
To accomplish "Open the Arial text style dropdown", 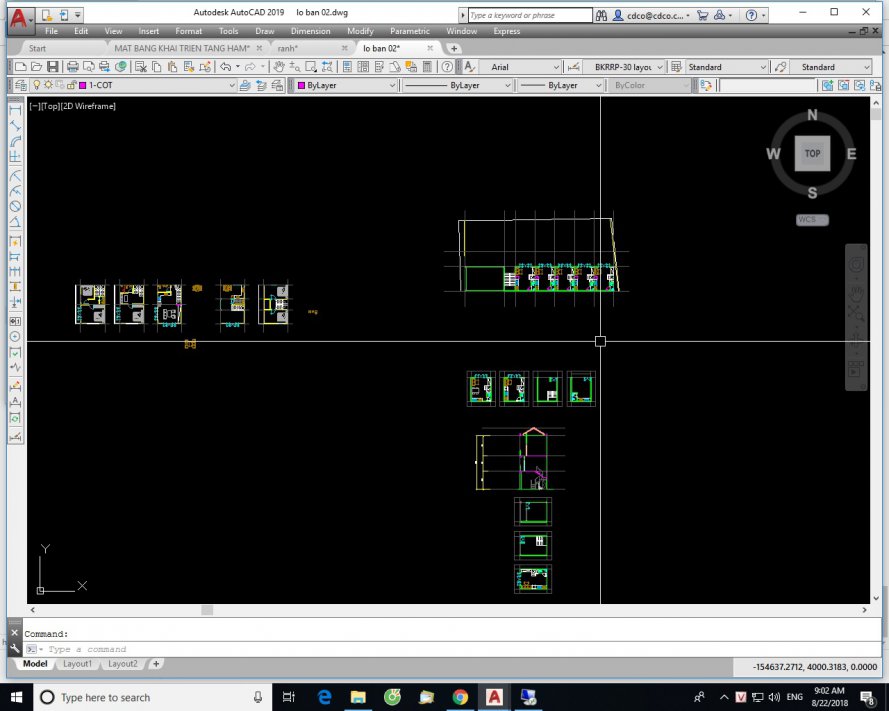I will click(519, 67).
